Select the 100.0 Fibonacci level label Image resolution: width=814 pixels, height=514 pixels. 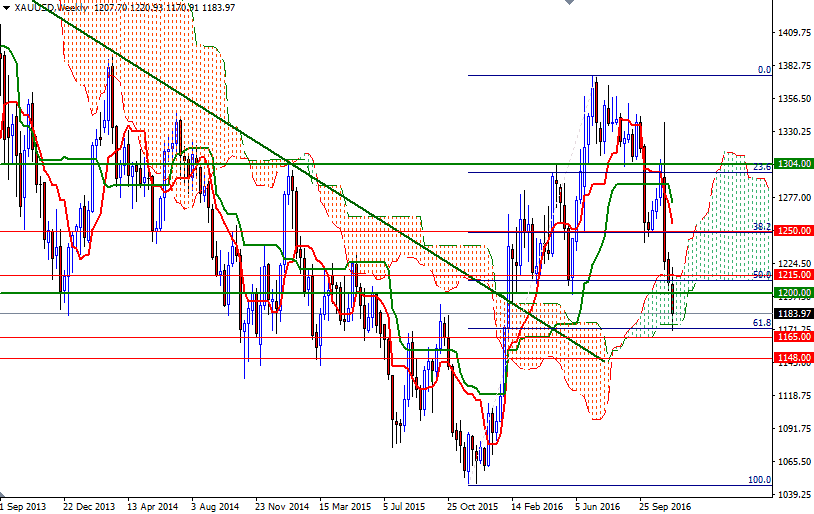(x=759, y=480)
